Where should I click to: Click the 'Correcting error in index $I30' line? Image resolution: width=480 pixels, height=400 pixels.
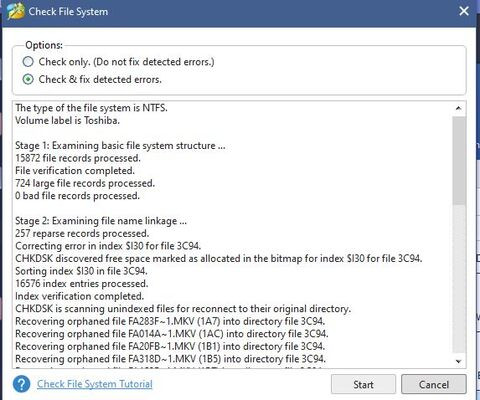[108, 246]
